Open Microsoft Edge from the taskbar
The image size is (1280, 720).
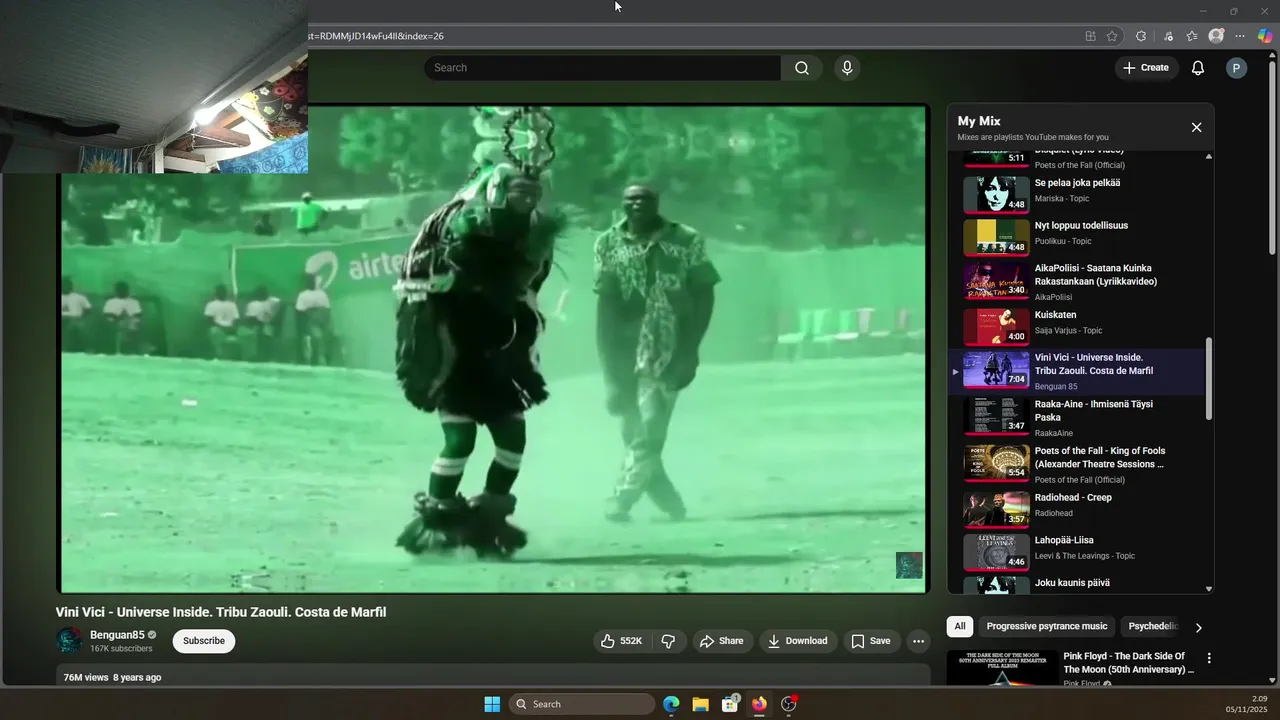671,704
